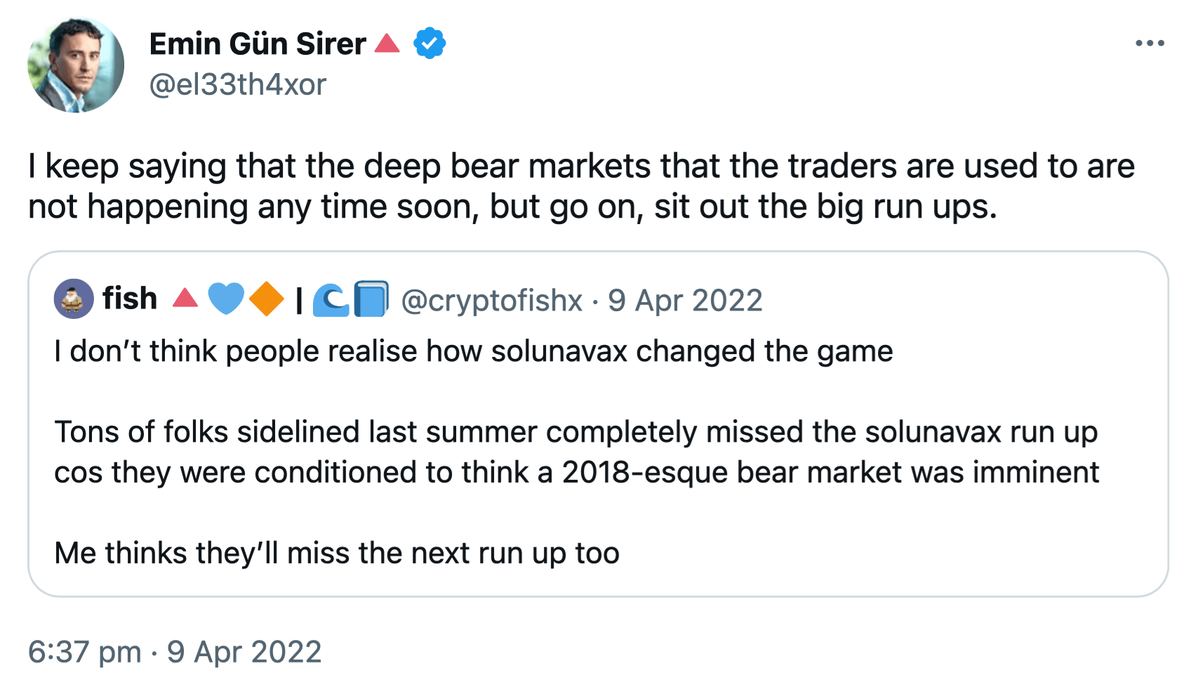Open the 6:37 pm · 9 Apr 2022 timestamp

point(175,652)
